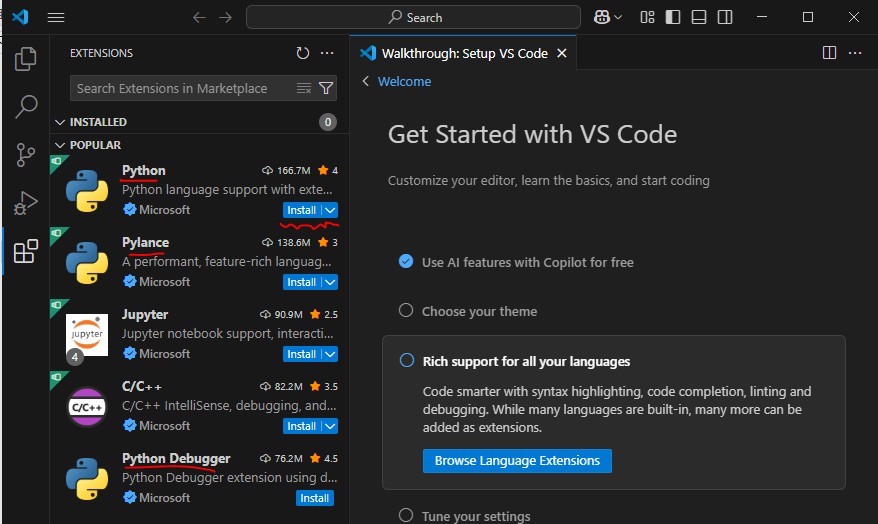Toggle the primary side bar
Viewport: 878px width, 524px height.
pyautogui.click(x=673, y=17)
